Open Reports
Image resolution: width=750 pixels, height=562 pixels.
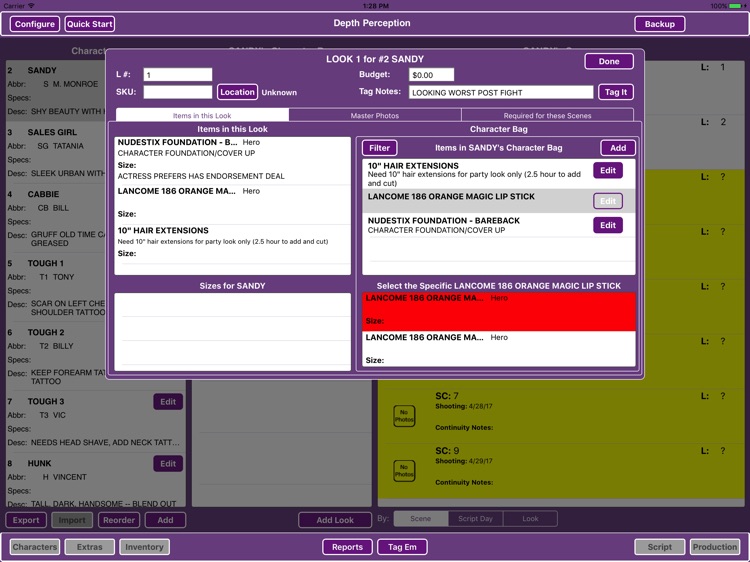pos(347,547)
